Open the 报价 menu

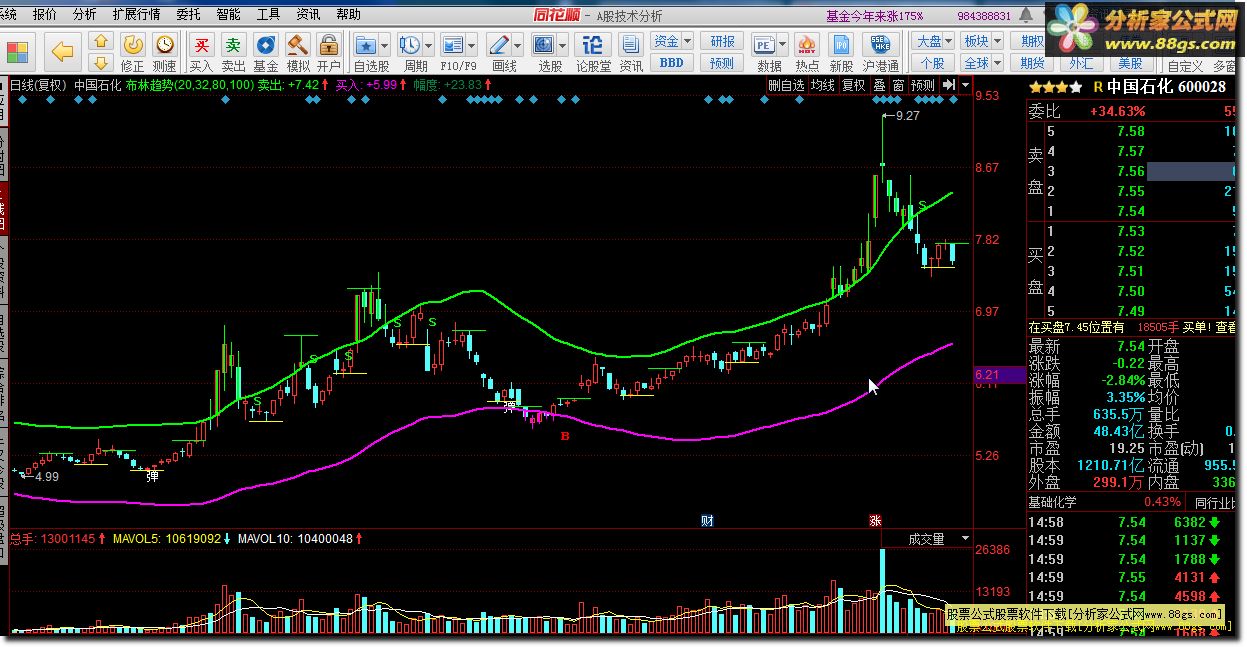click(x=45, y=15)
